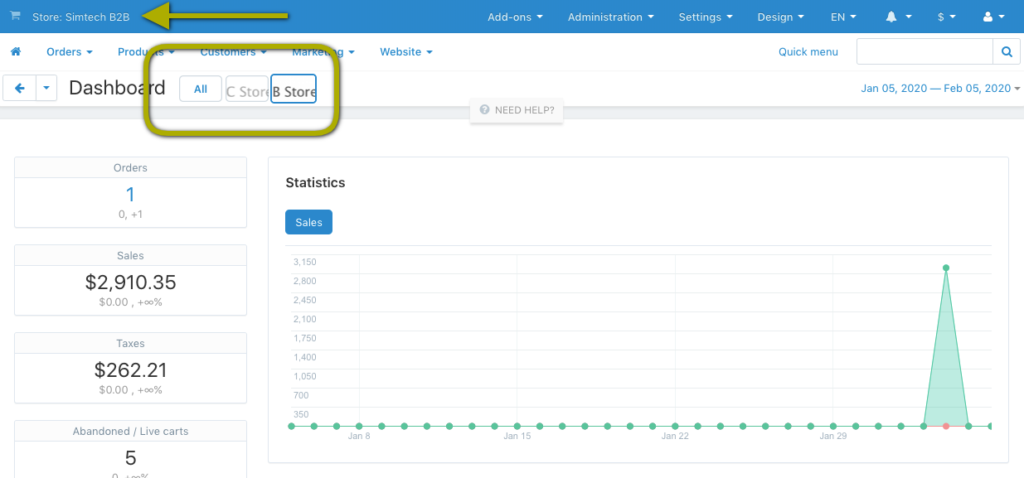Click the Sales chart tab button

pos(309,222)
